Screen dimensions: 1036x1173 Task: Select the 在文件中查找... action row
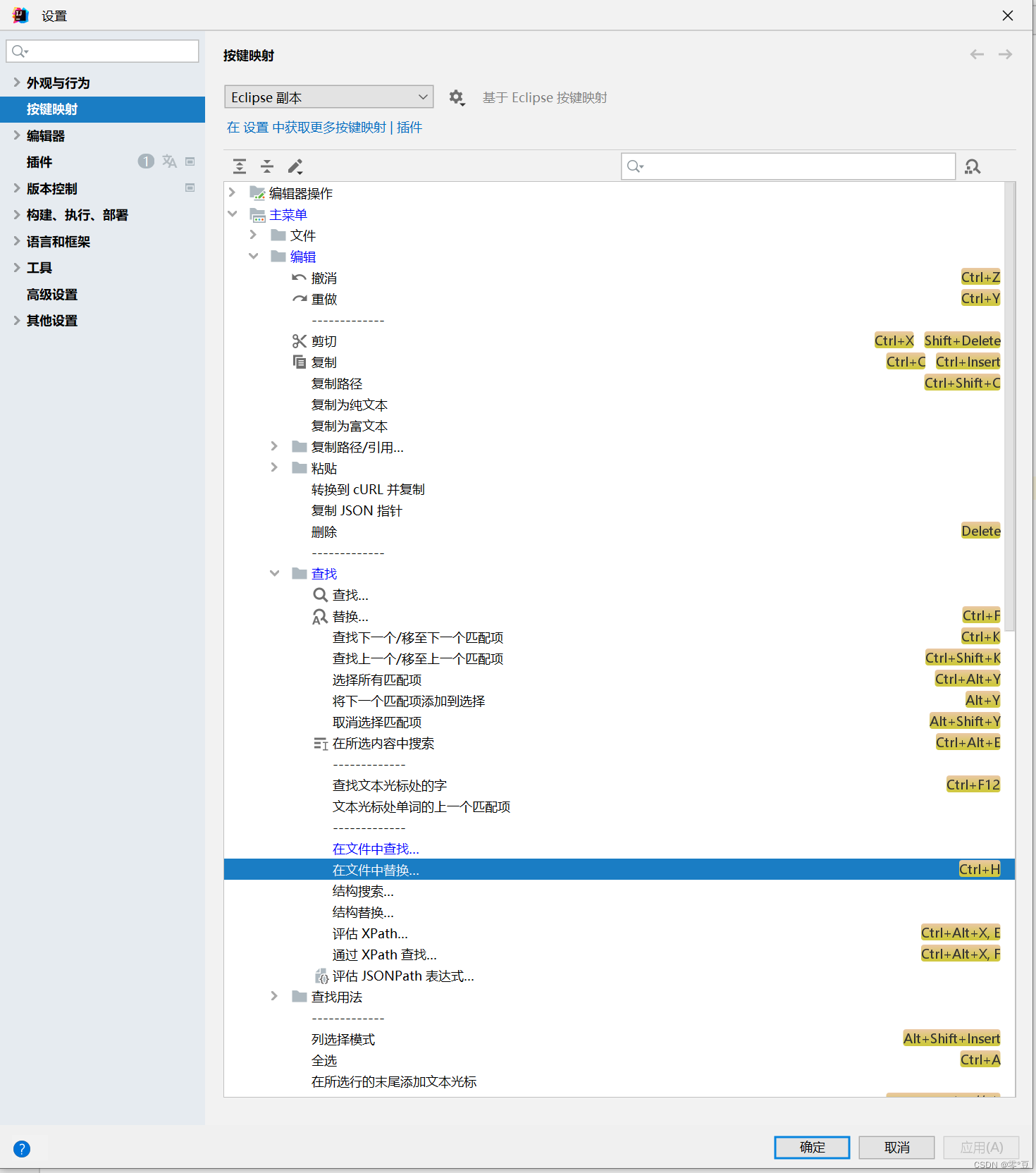(x=376, y=849)
